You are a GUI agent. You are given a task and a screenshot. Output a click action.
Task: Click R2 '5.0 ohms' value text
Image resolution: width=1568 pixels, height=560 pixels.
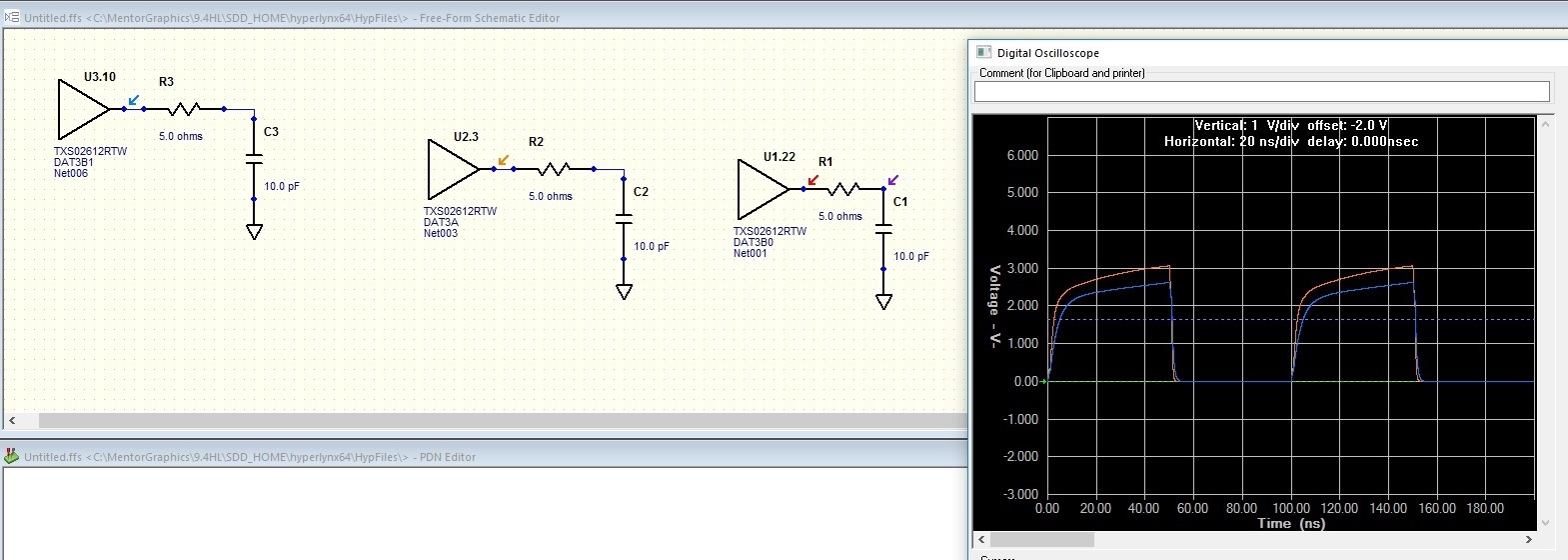point(551,196)
